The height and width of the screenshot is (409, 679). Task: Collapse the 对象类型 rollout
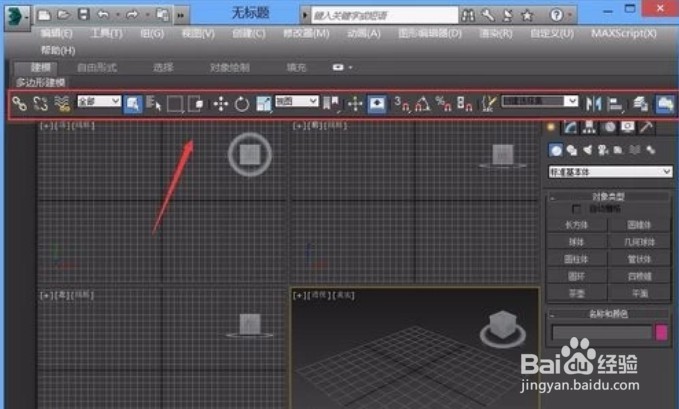pyautogui.click(x=608, y=197)
